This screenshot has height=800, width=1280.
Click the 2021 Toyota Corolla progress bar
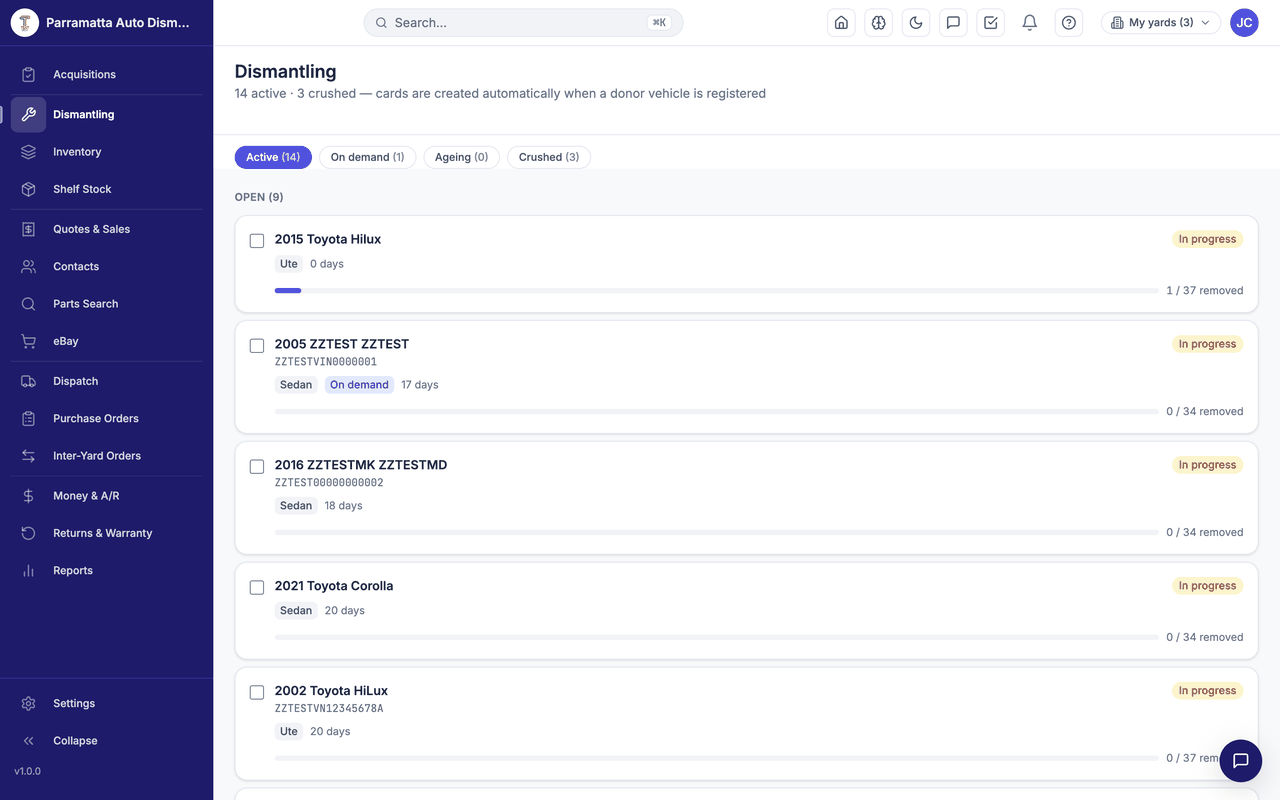(717, 637)
